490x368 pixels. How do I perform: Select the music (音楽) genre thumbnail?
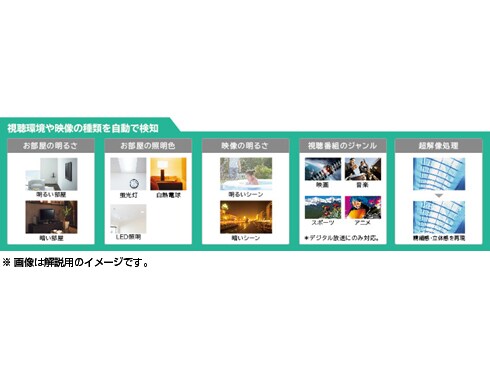pos(363,169)
